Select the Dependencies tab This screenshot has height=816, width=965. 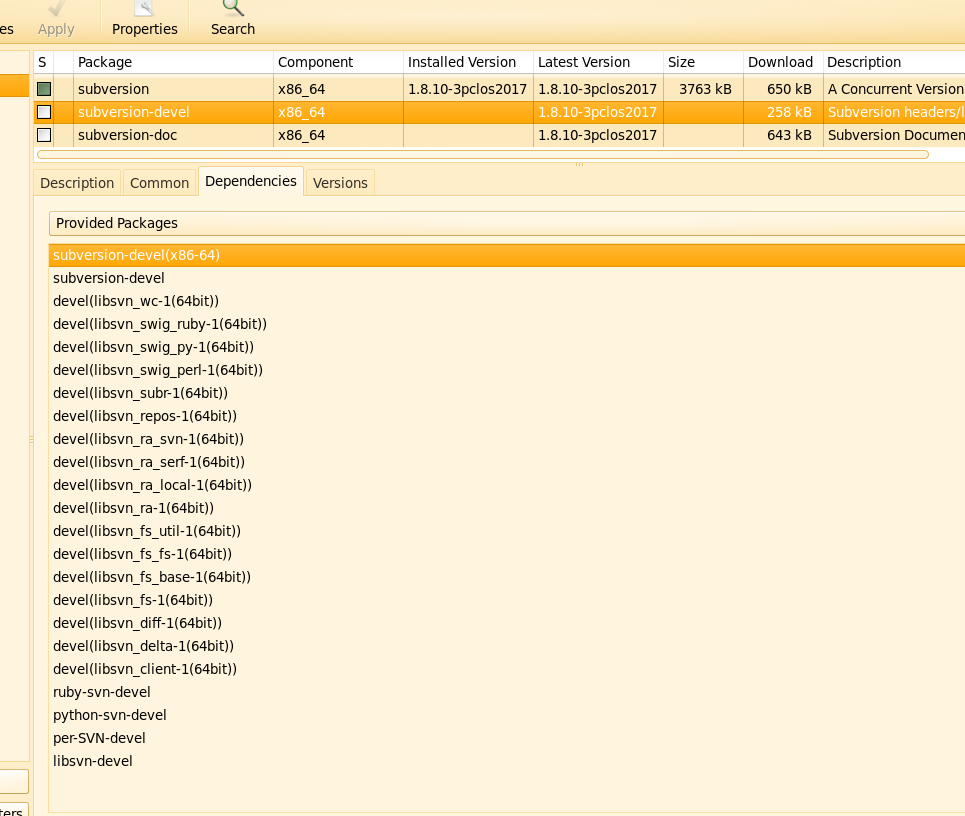coord(251,181)
